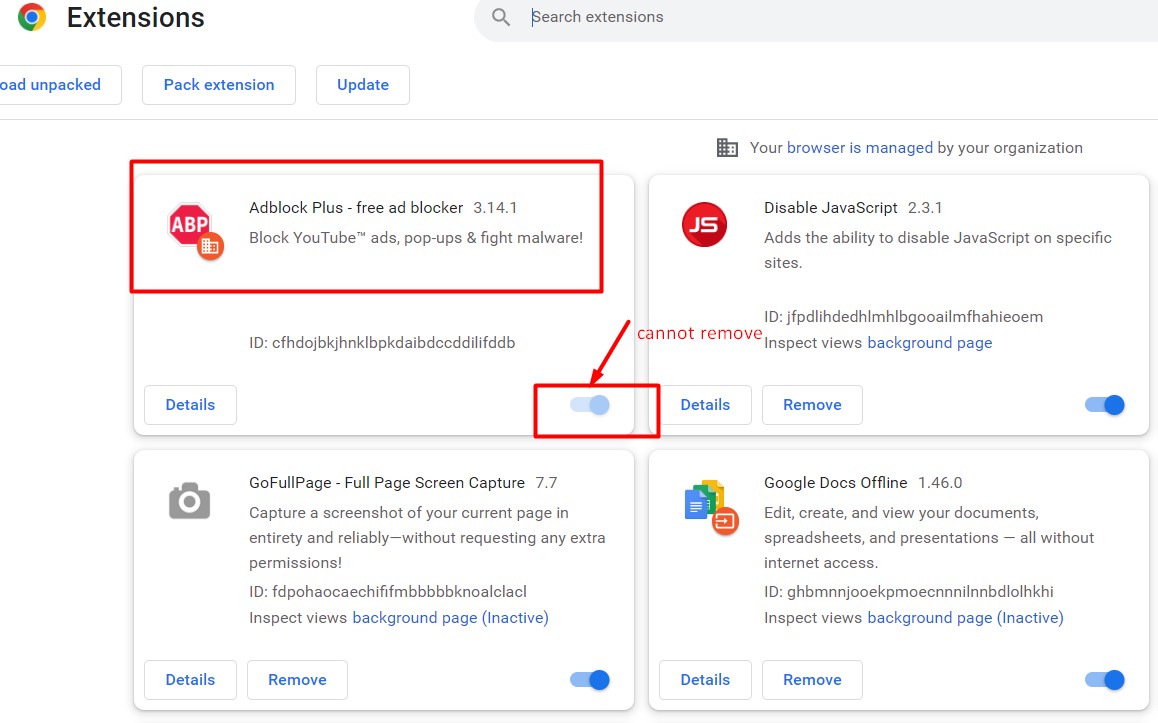
Task: Remove the Google Docs Offline extension
Action: click(x=812, y=680)
